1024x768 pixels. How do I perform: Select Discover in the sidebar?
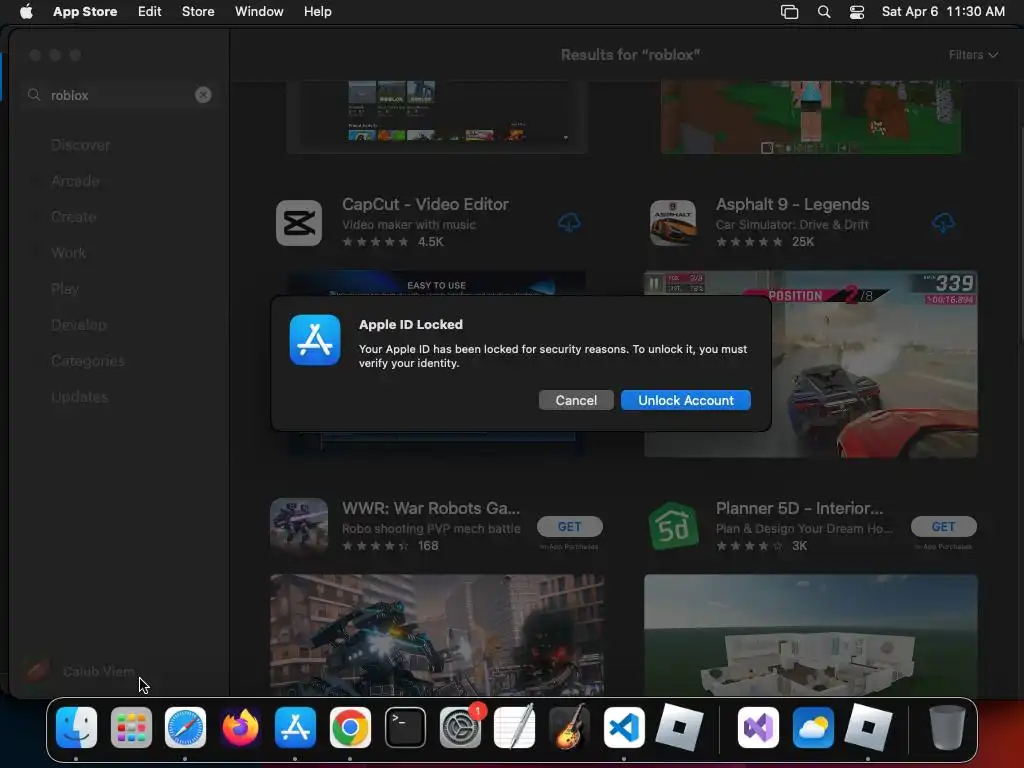[x=80, y=145]
